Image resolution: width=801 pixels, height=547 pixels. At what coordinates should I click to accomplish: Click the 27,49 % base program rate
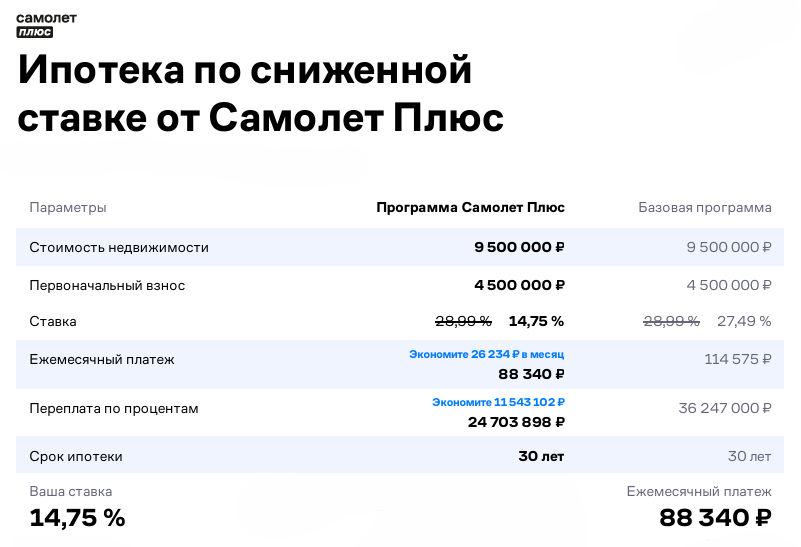coord(744,322)
